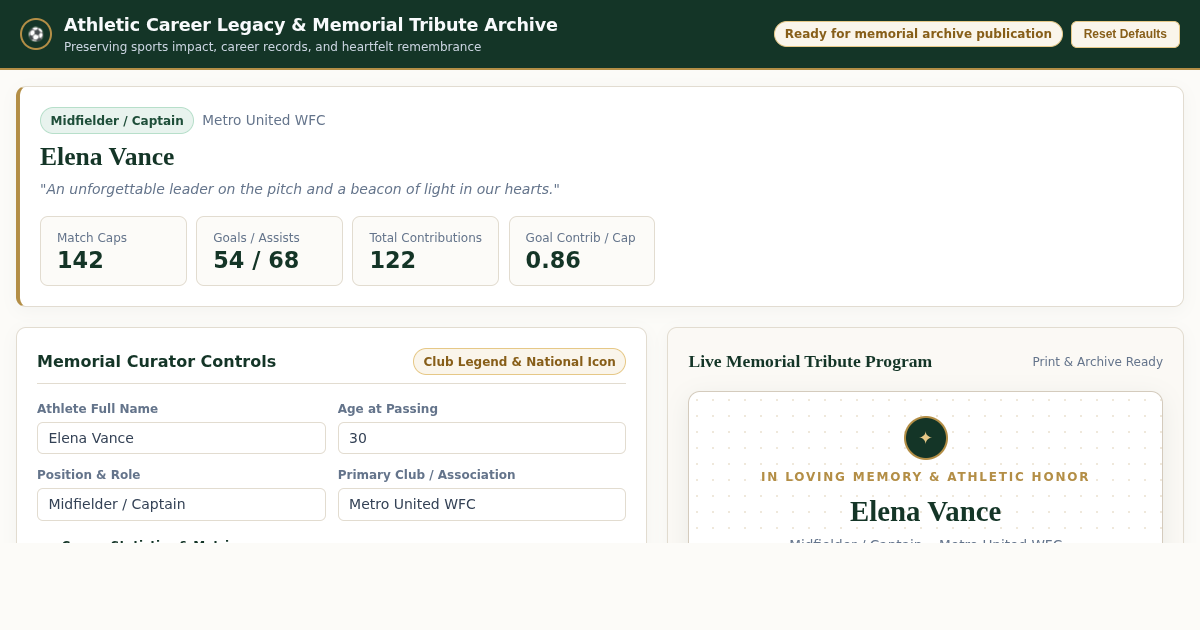Image resolution: width=1200 pixels, height=630 pixels.
Task: Click the Metro United WFC club label
Action: pyautogui.click(x=264, y=120)
